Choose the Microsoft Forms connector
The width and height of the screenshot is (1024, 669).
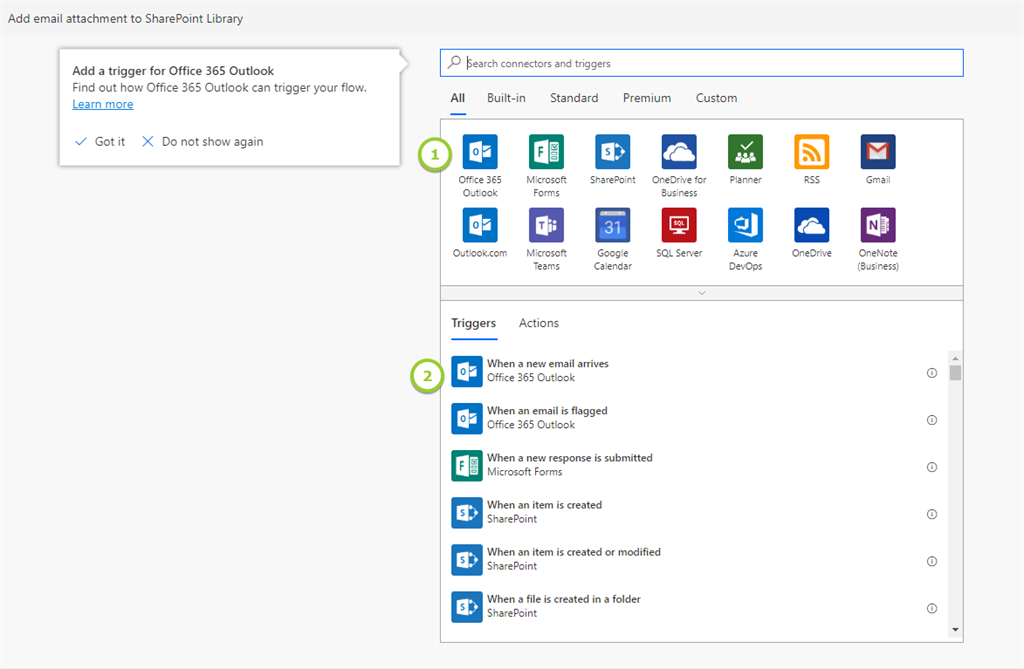(546, 152)
